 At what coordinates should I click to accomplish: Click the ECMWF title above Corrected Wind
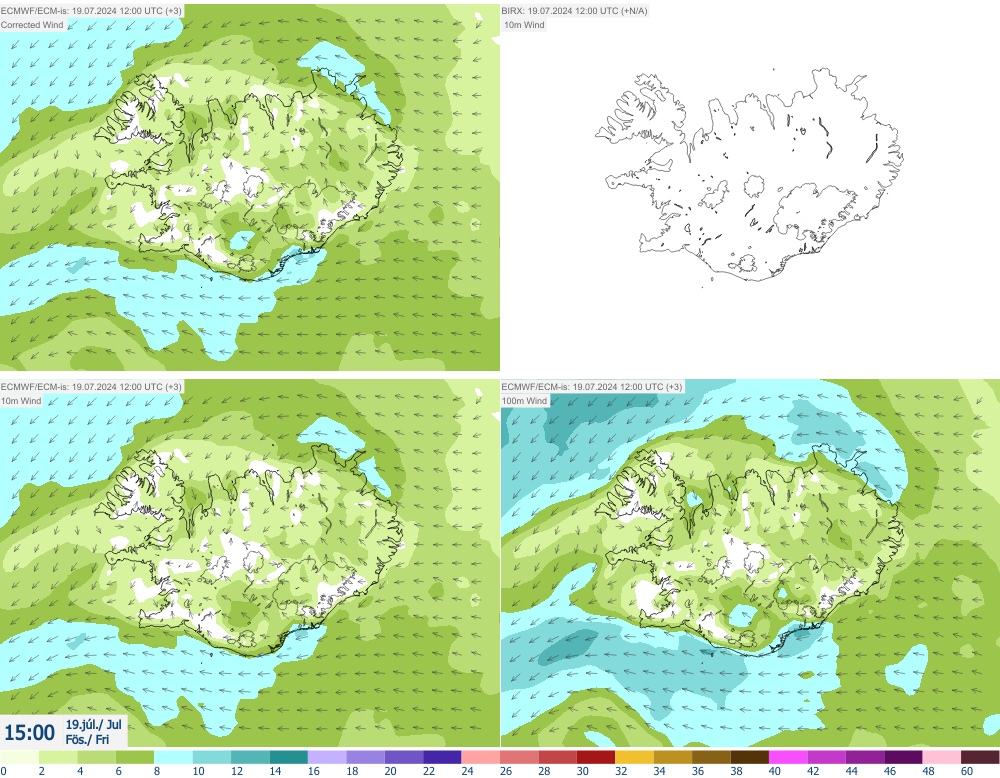pyautogui.click(x=91, y=11)
